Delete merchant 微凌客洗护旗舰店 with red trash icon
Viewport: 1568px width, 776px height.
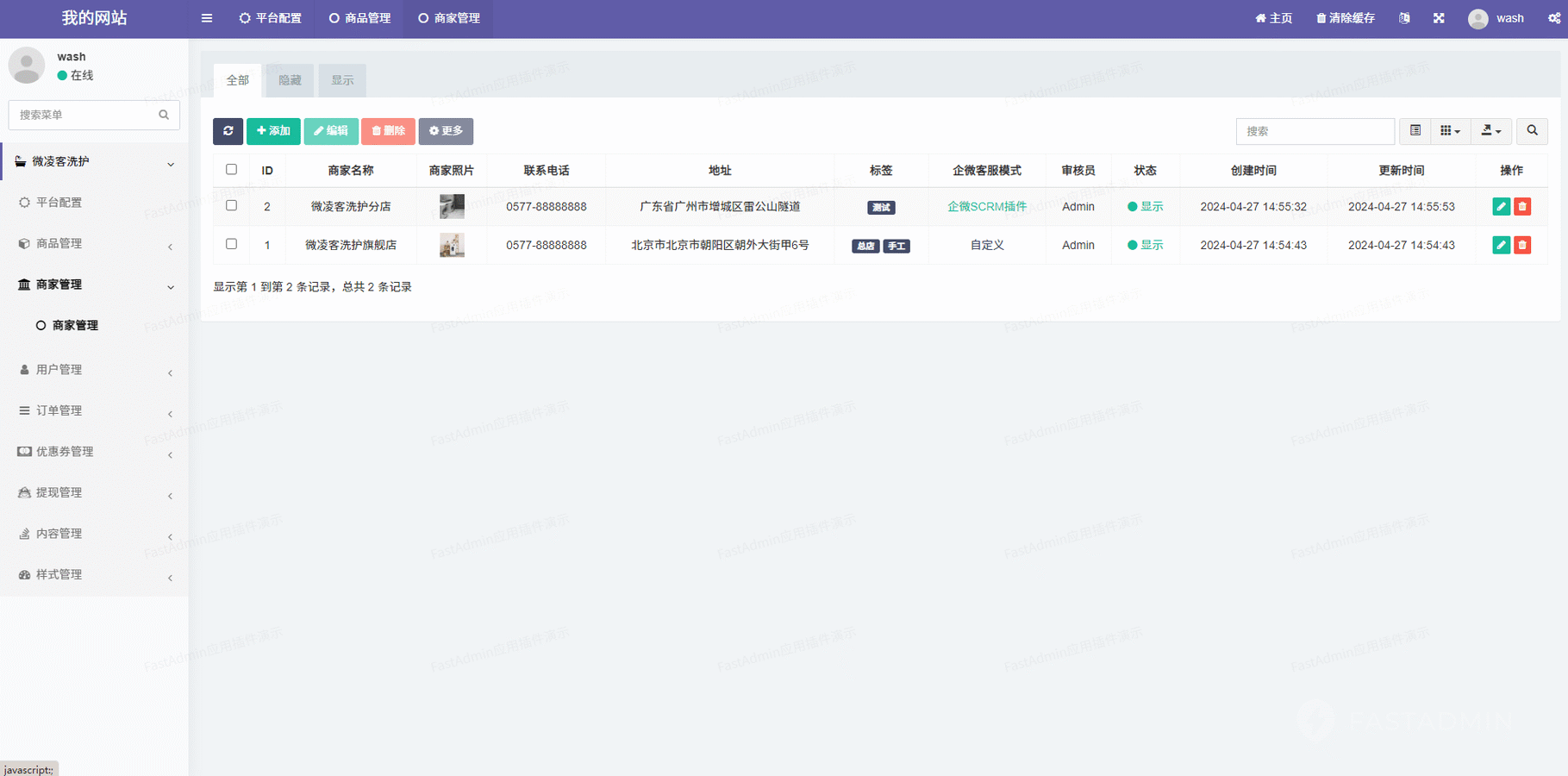click(1522, 245)
